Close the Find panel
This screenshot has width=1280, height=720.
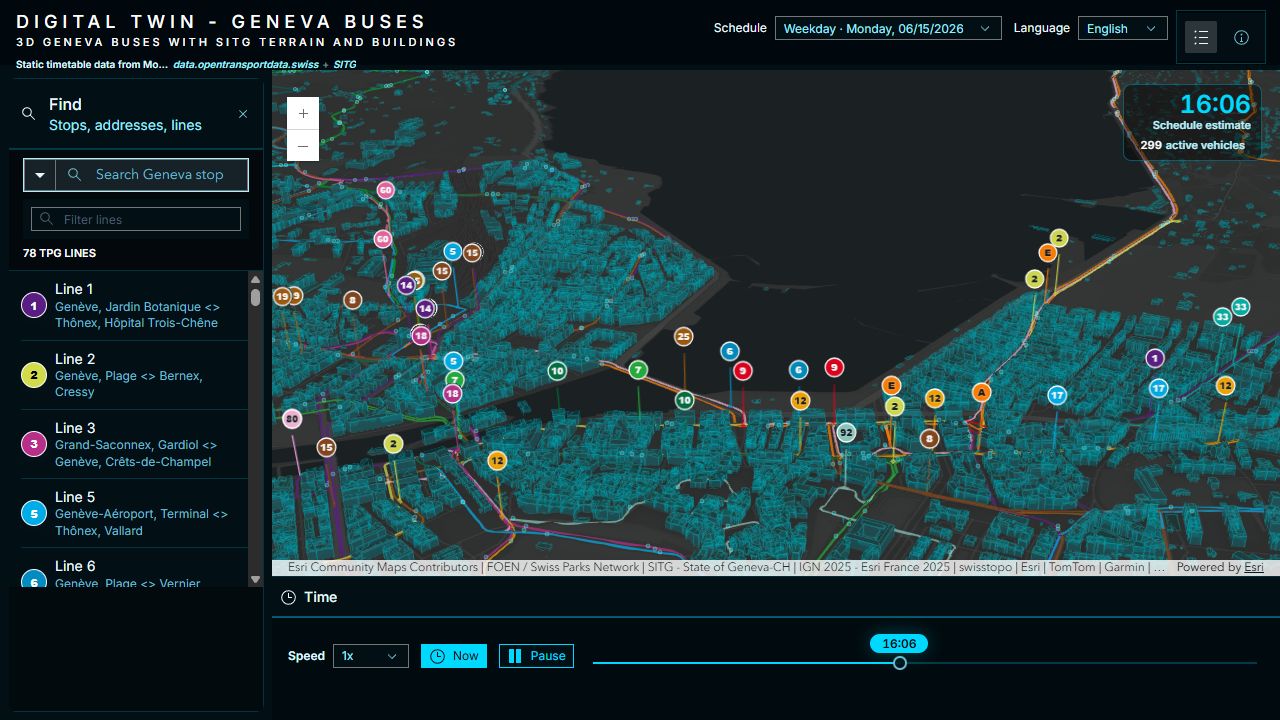[243, 114]
